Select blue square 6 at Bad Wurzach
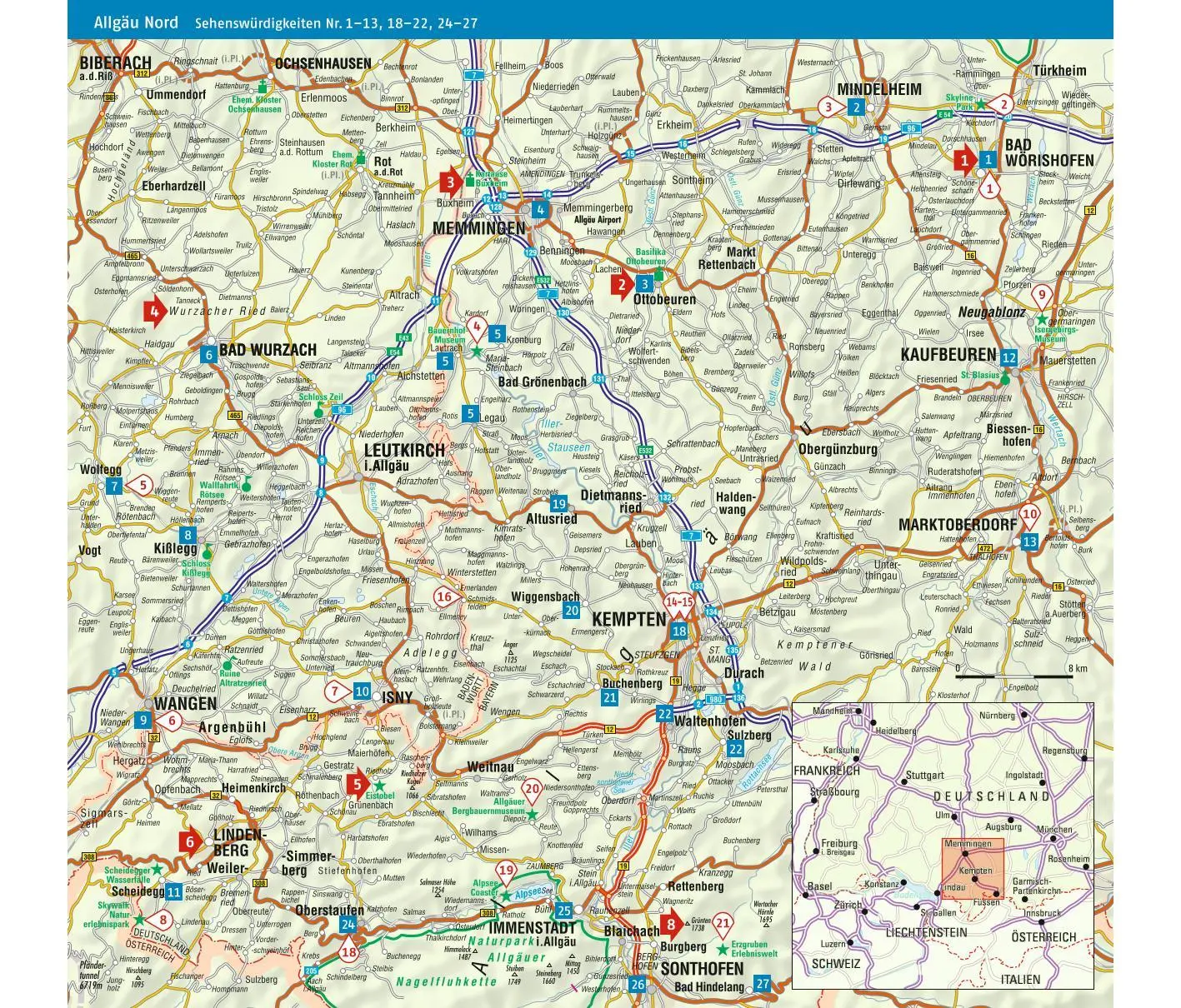 [208, 354]
